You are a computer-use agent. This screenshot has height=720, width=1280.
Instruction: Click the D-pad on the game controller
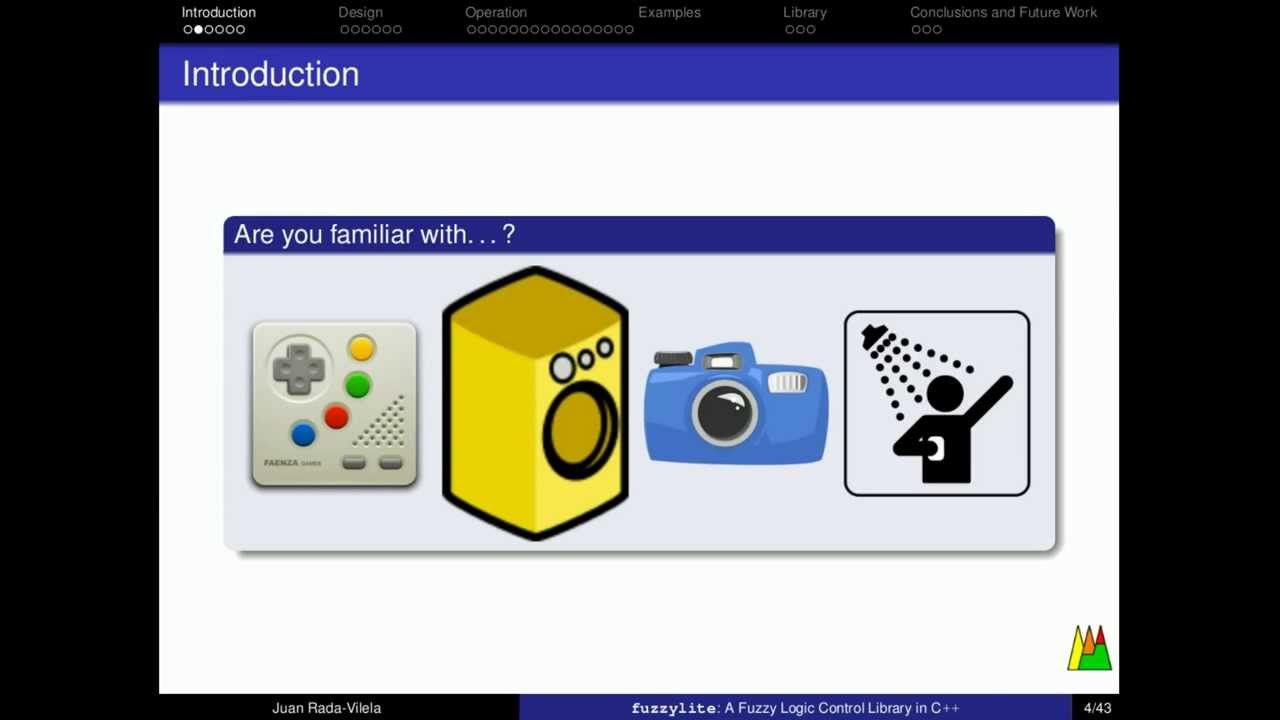click(x=298, y=370)
